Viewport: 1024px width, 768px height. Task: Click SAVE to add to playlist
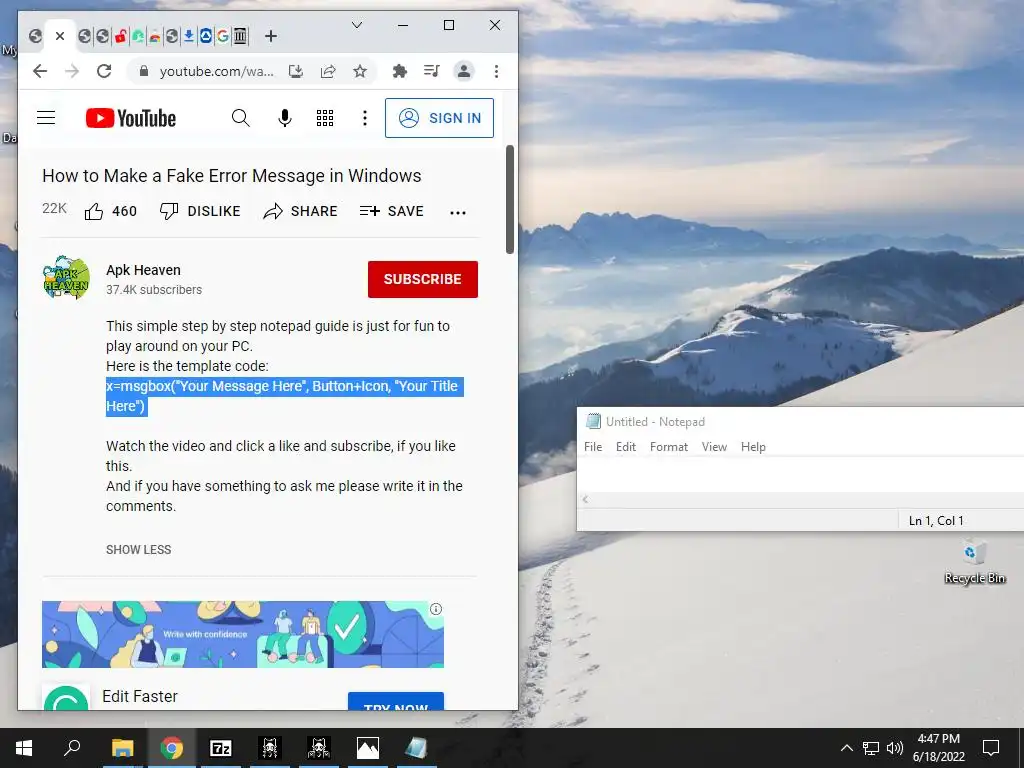(x=392, y=211)
